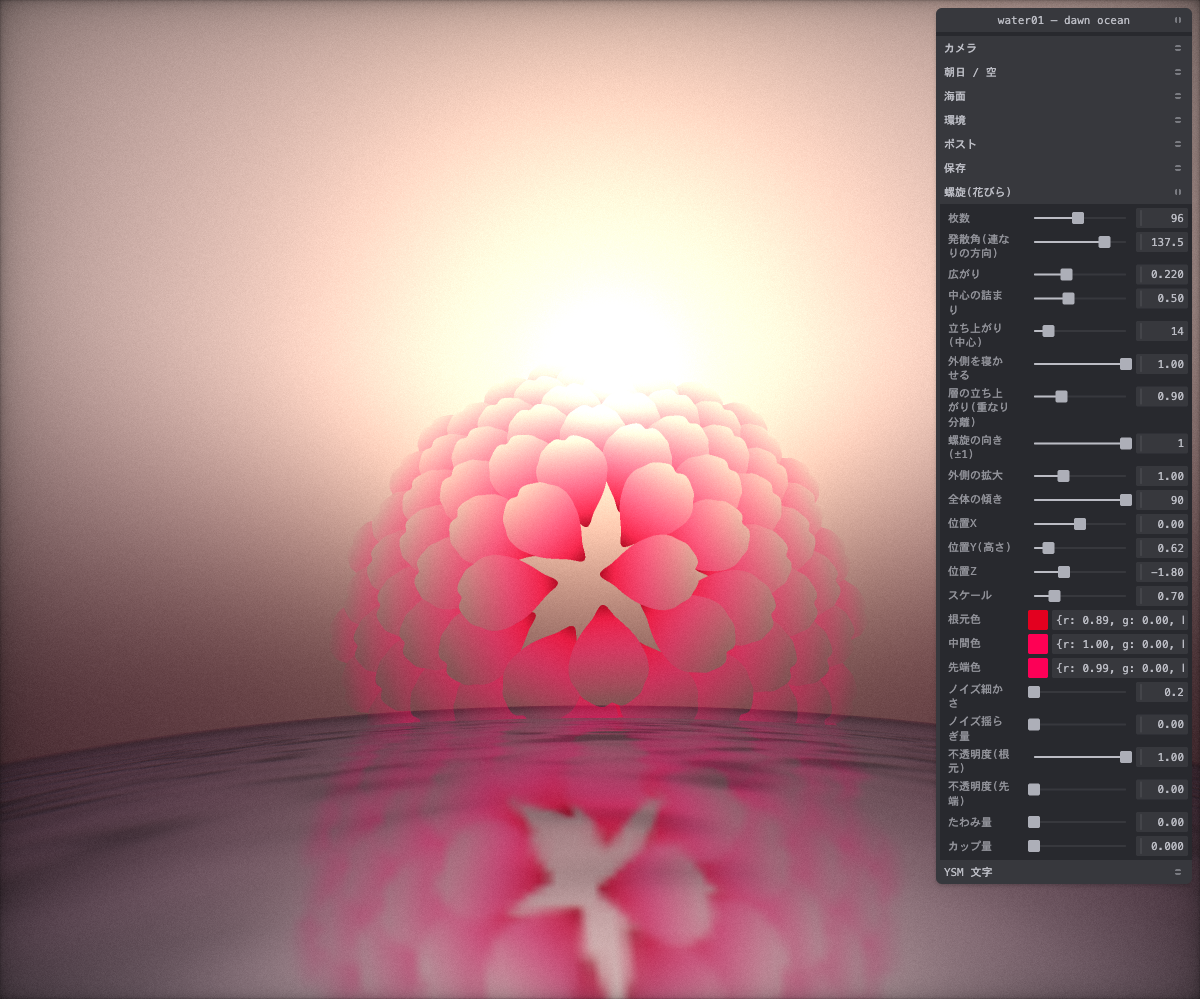Viewport: 1200px width, 999px height.
Task: Click the 枚数 value field showing 96
Action: 1162,218
